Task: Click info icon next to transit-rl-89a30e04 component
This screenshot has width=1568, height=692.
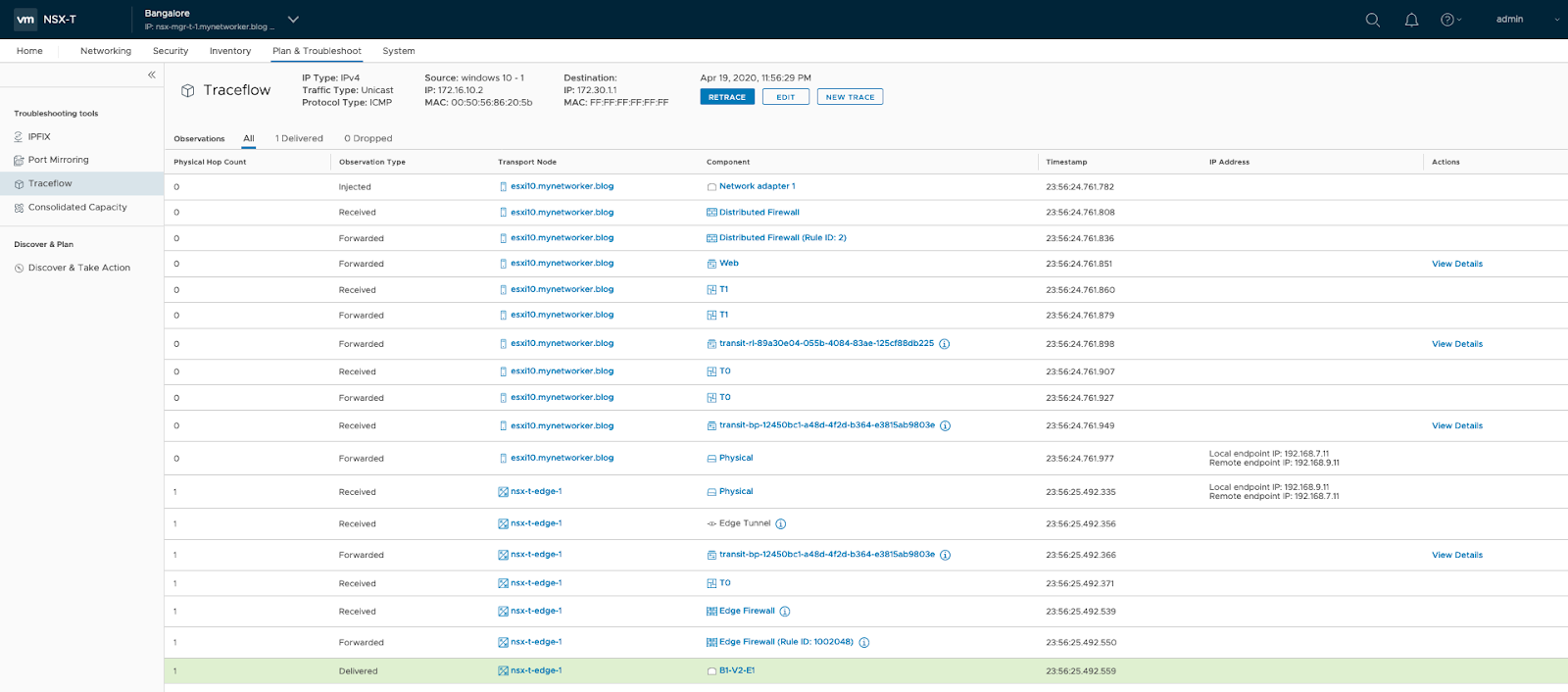Action: point(945,344)
